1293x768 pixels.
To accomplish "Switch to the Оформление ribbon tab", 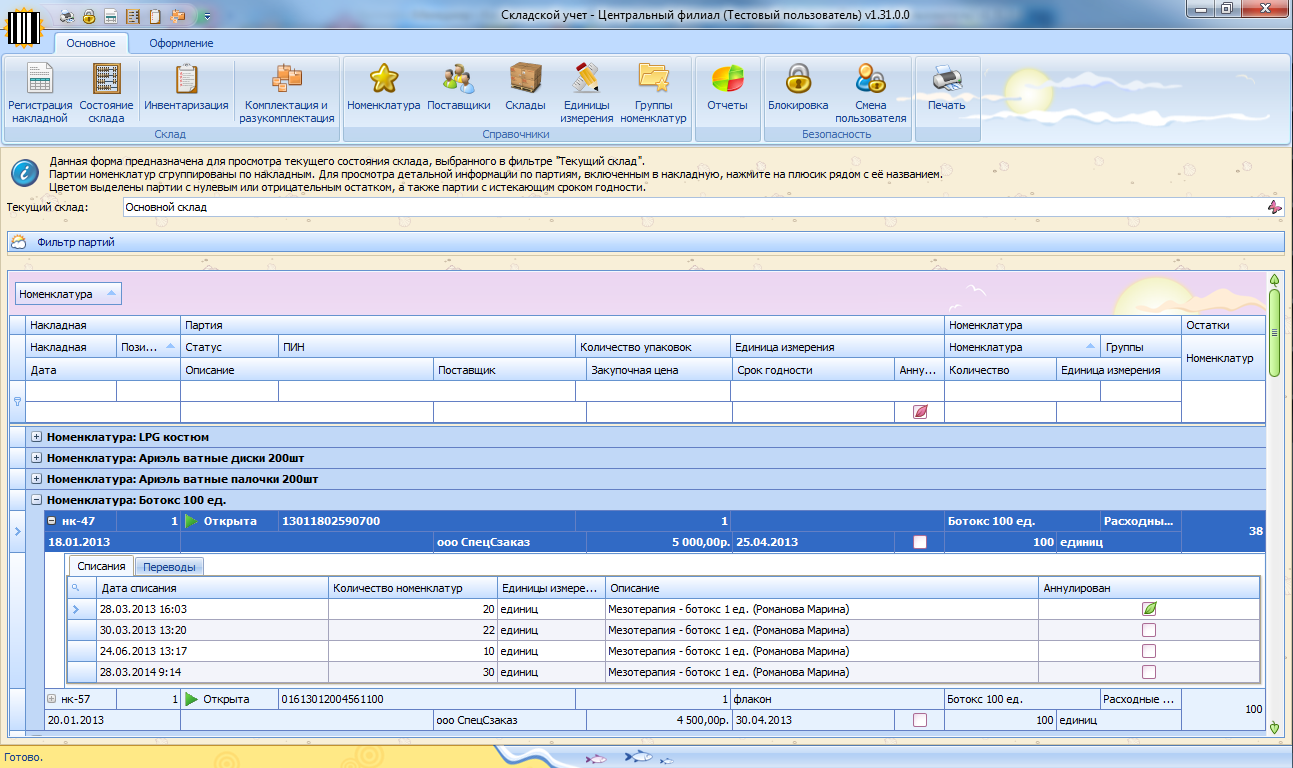I will [181, 43].
